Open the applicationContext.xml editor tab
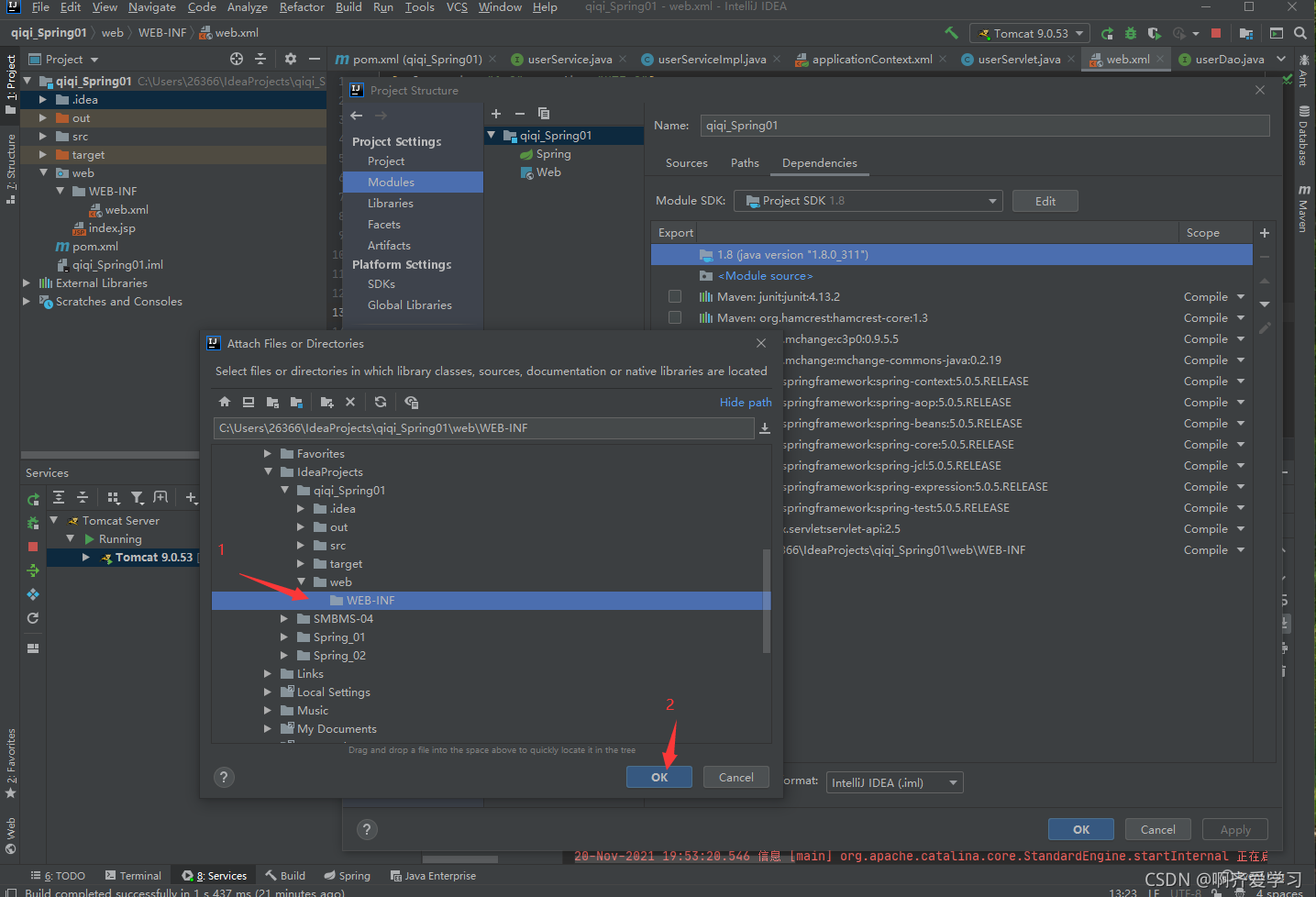Viewport: 1316px width, 897px height. pos(870,58)
